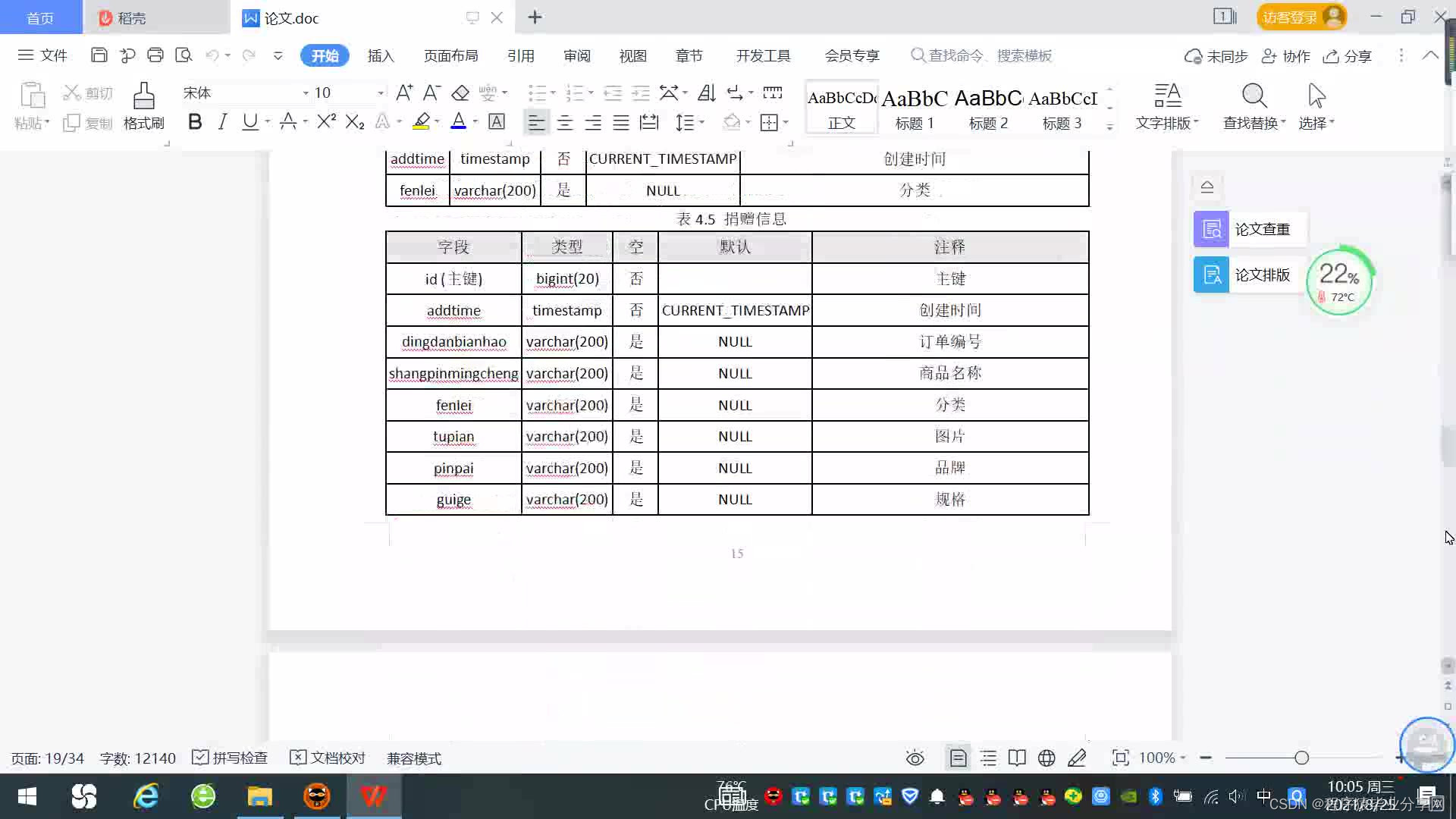Toggle italic formatting

[222, 122]
